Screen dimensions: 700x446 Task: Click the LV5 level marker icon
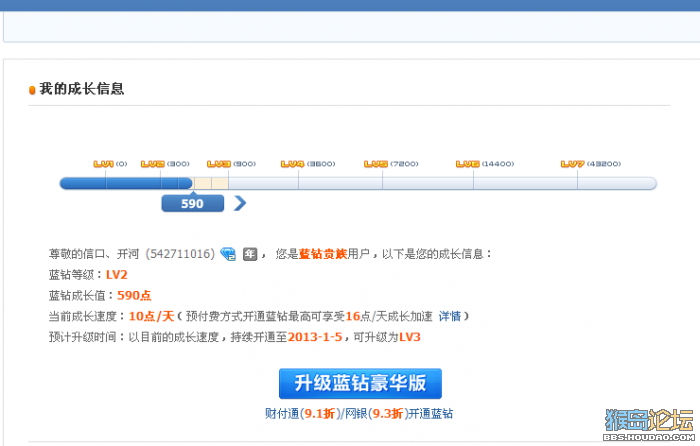point(376,164)
